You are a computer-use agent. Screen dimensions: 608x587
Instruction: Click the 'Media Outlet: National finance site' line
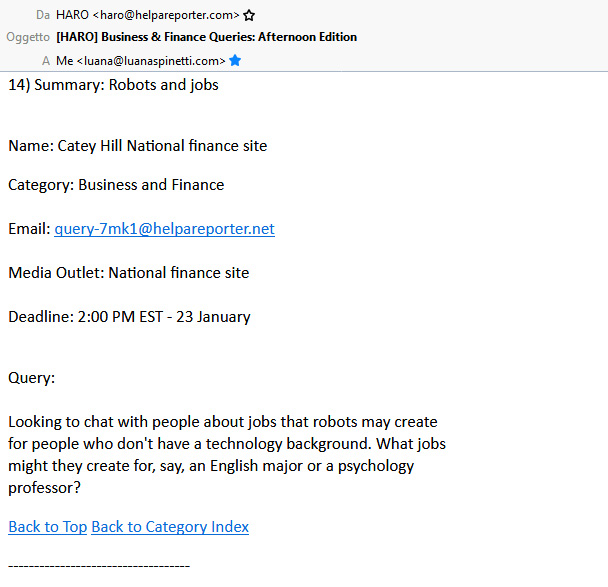coord(128,273)
